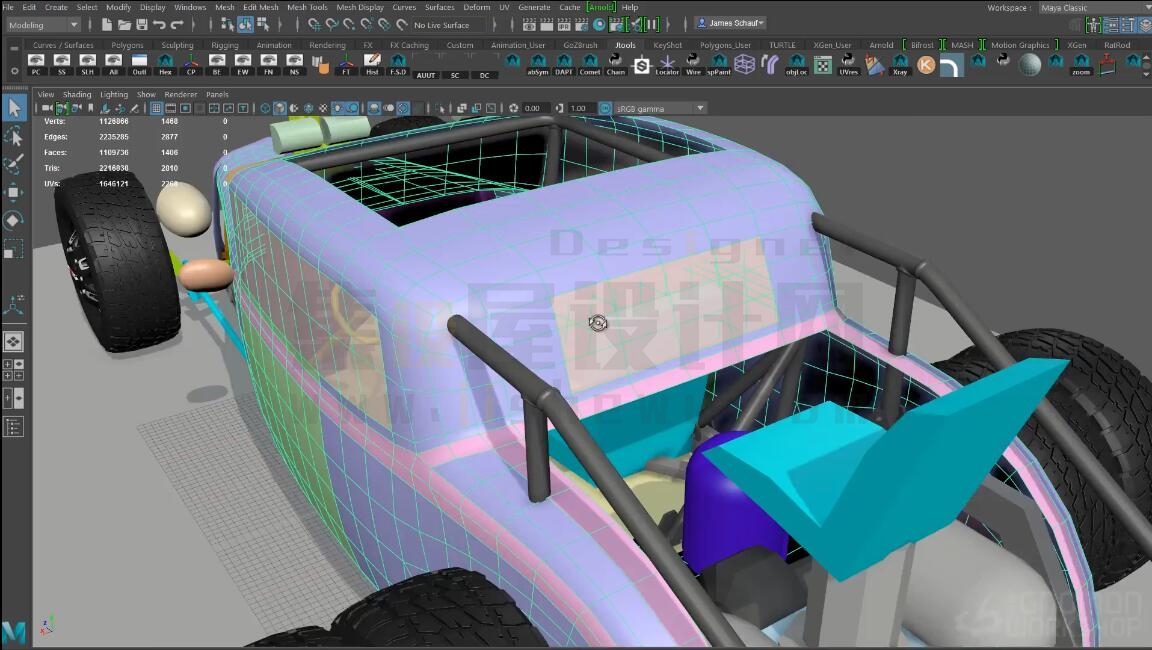Click the objLoc shelf icon

(x=796, y=64)
